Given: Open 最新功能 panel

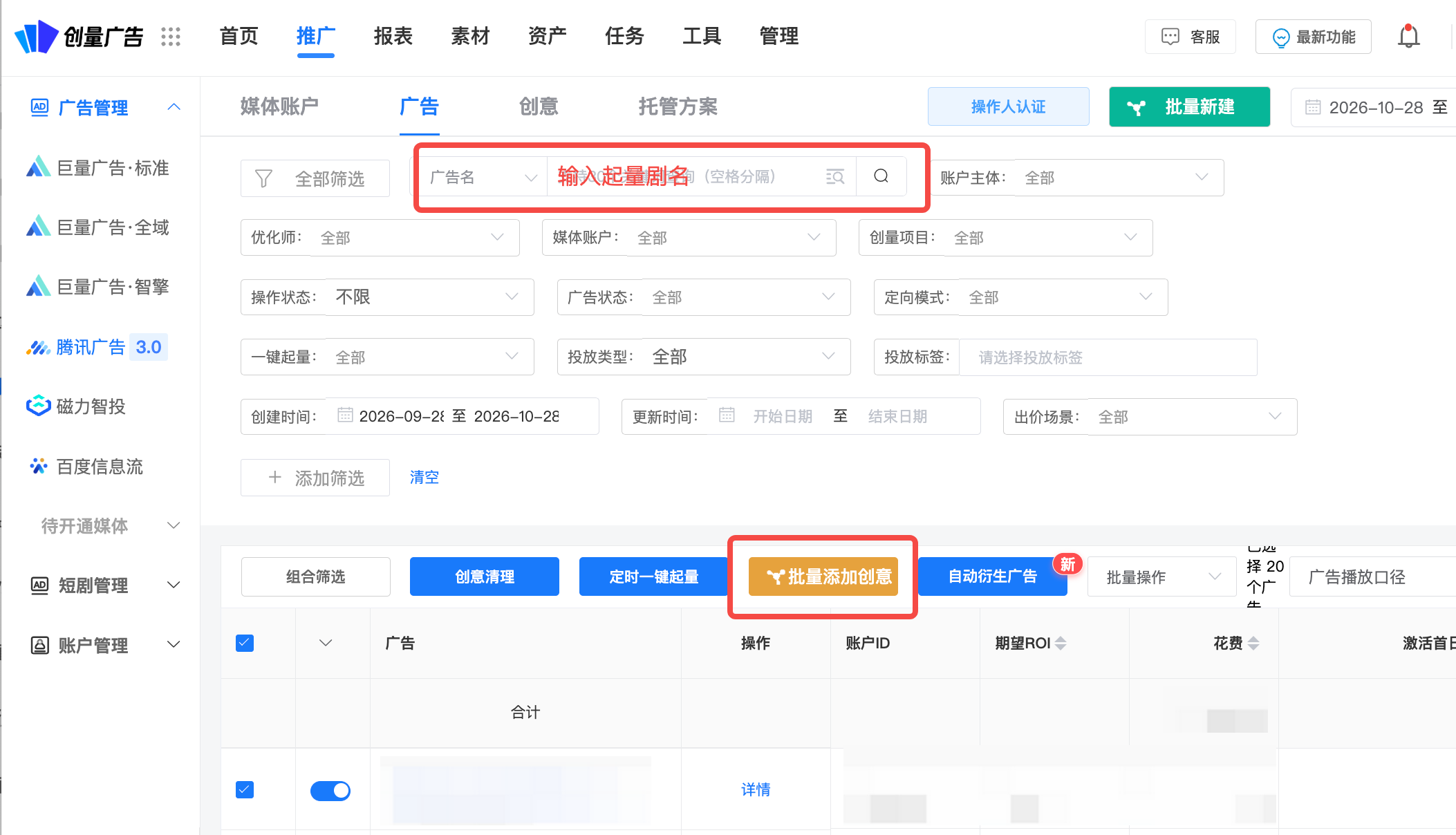Looking at the screenshot, I should point(1314,37).
